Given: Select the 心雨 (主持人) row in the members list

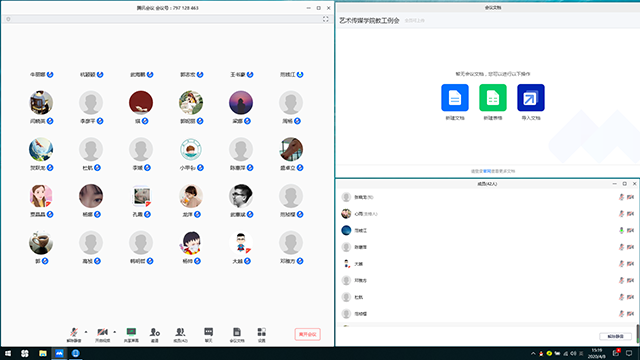Looking at the screenshot, I should (x=487, y=214).
